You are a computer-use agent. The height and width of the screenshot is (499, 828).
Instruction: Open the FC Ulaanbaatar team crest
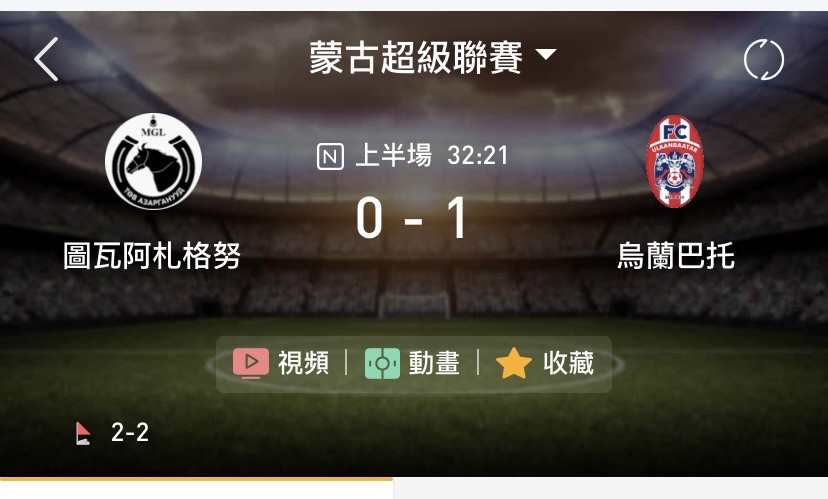pos(674,161)
